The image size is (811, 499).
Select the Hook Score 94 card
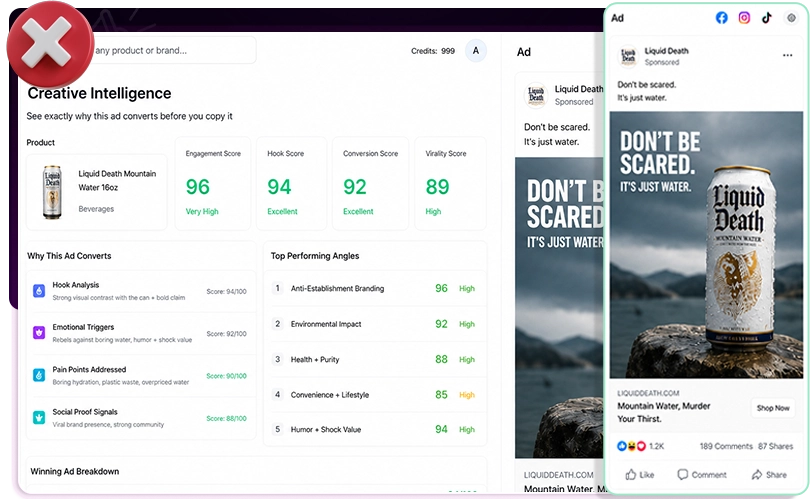click(x=292, y=183)
